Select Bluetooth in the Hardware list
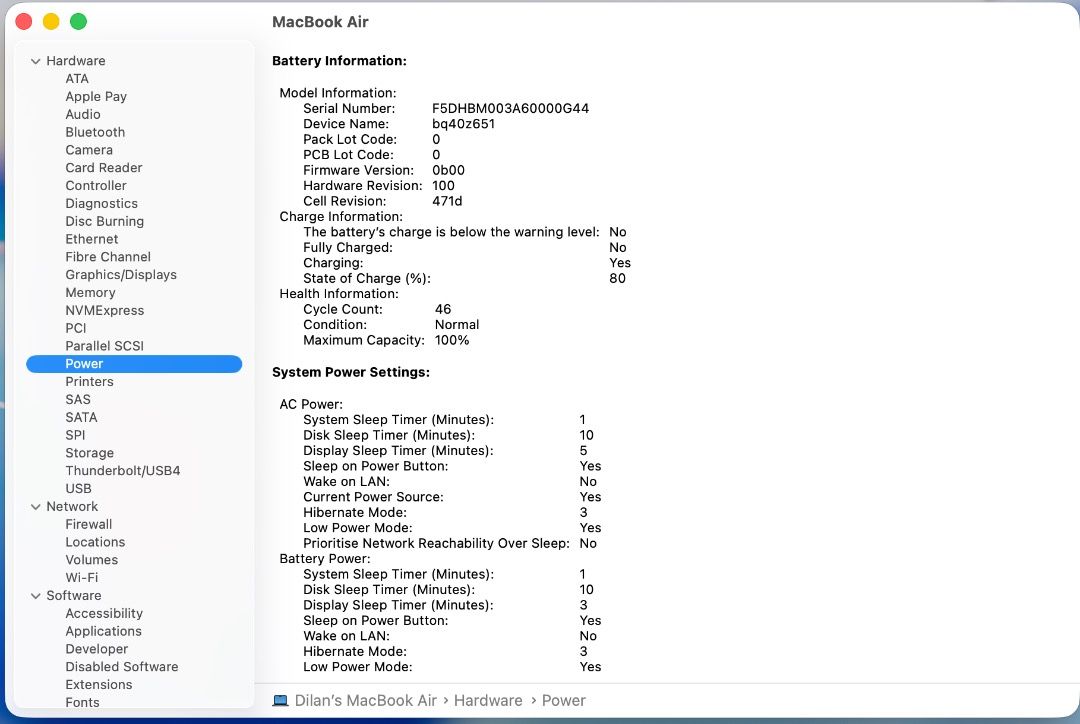The height and width of the screenshot is (724, 1080). [95, 132]
